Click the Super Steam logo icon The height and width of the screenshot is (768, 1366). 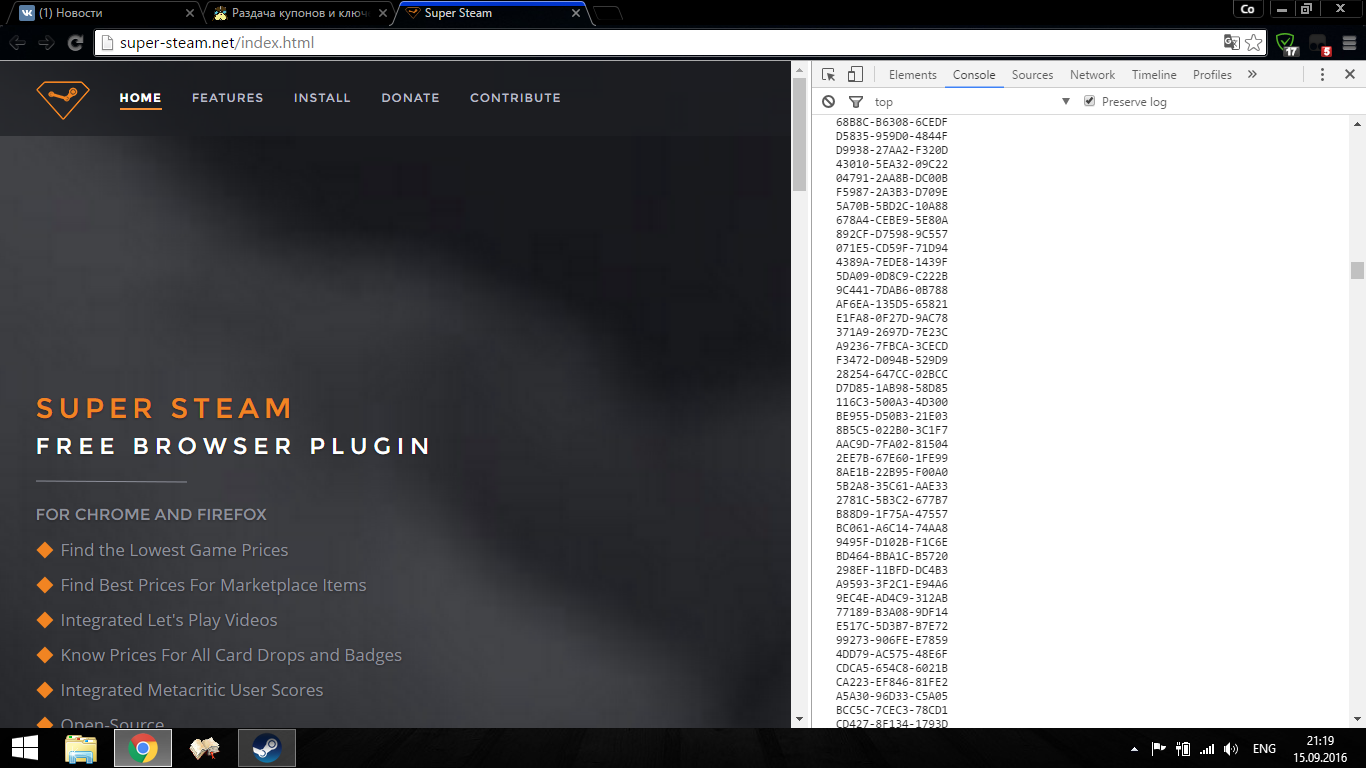[63, 99]
